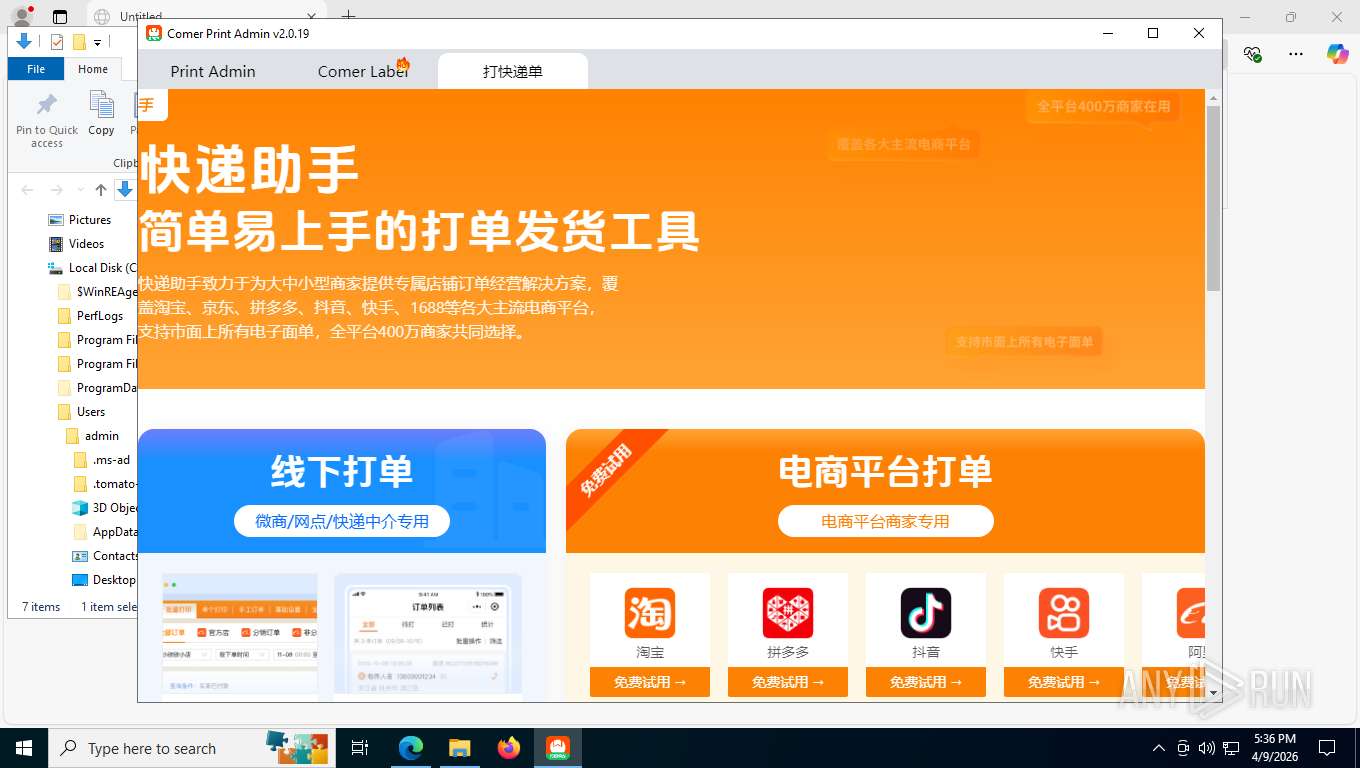Navigate forward in File Explorer
Image resolution: width=1360 pixels, height=768 pixels.
[57, 190]
